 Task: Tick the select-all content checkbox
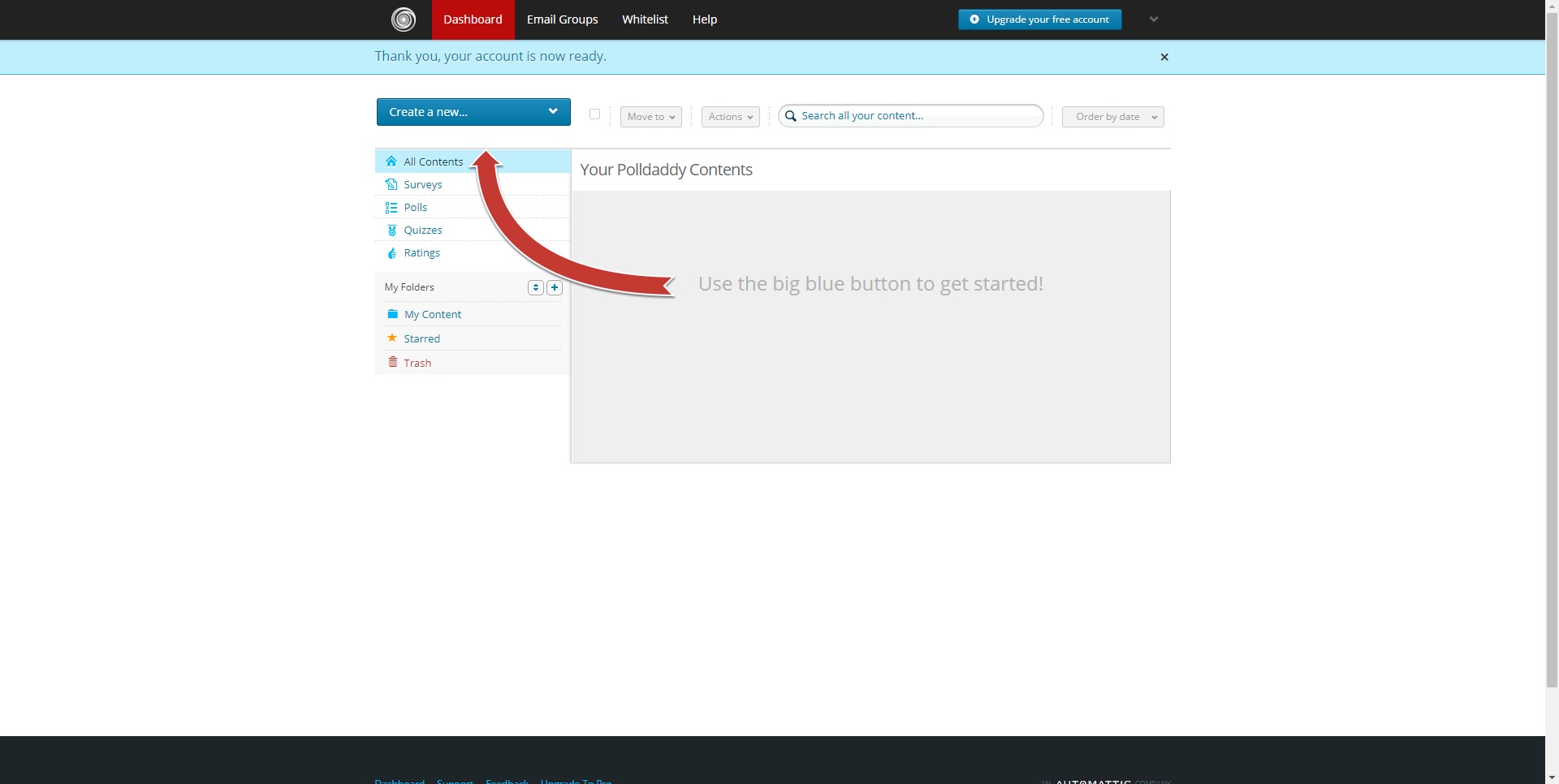(x=595, y=114)
